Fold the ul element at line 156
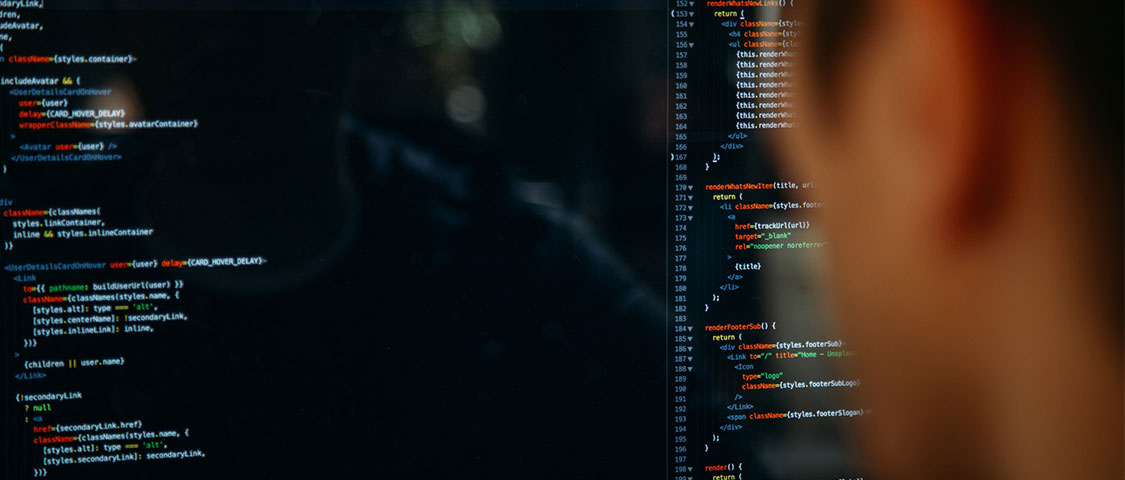The height and width of the screenshot is (480, 1125). click(x=691, y=45)
